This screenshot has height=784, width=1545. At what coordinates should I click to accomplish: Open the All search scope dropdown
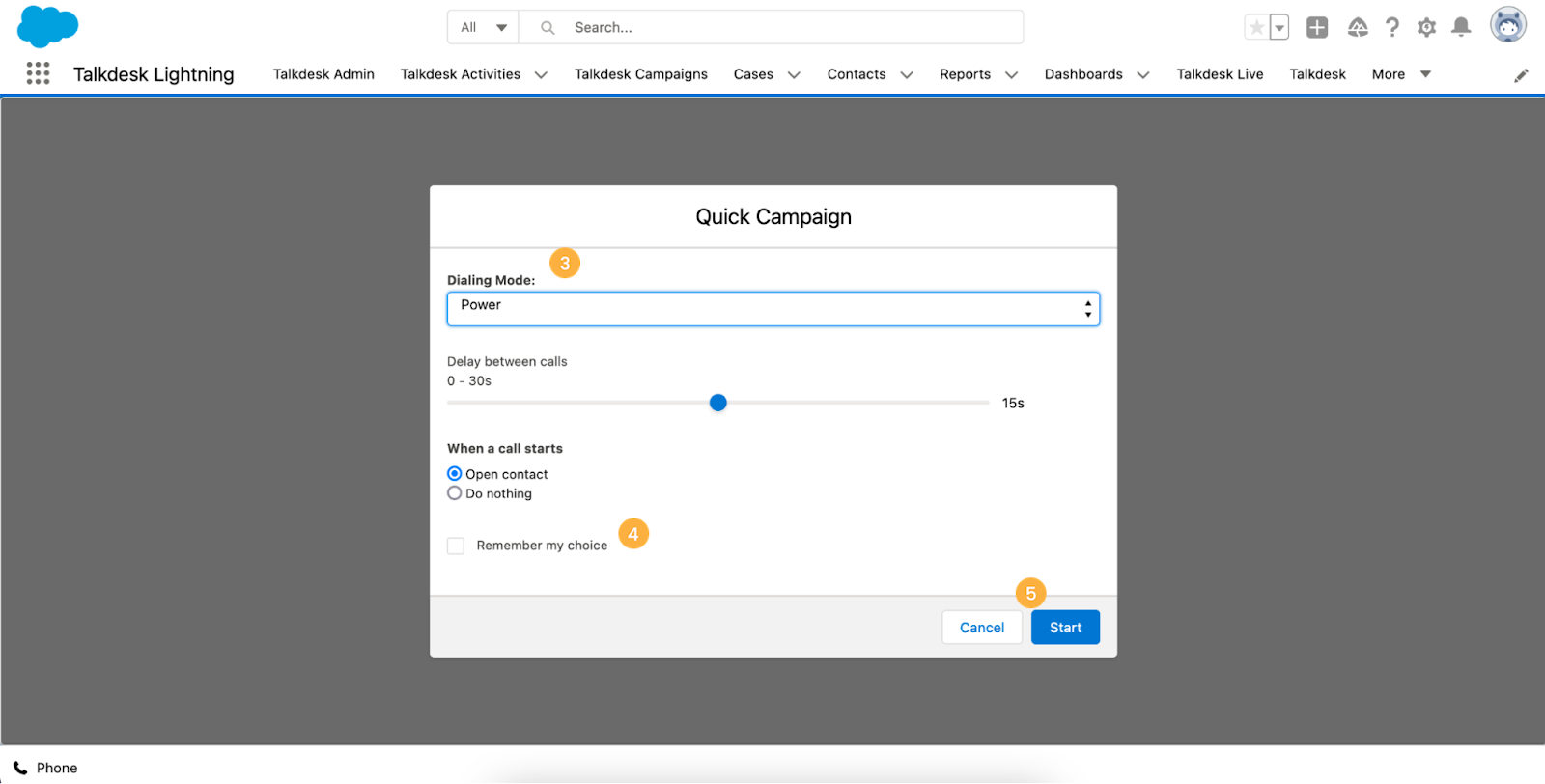(483, 27)
